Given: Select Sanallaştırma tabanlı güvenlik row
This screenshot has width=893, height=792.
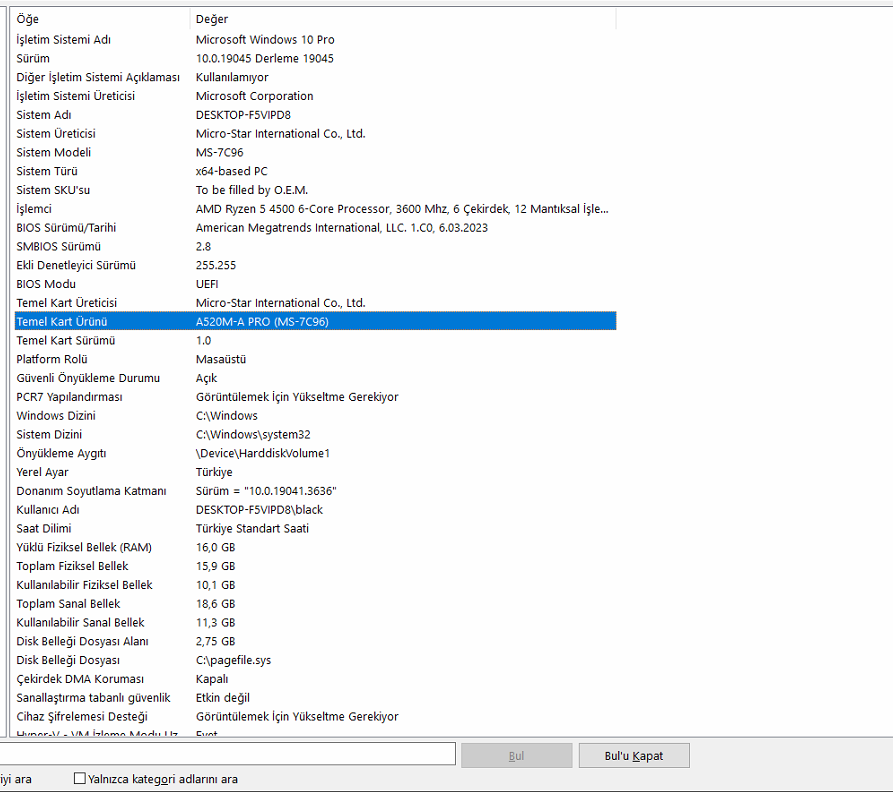Looking at the screenshot, I should pos(316,697).
